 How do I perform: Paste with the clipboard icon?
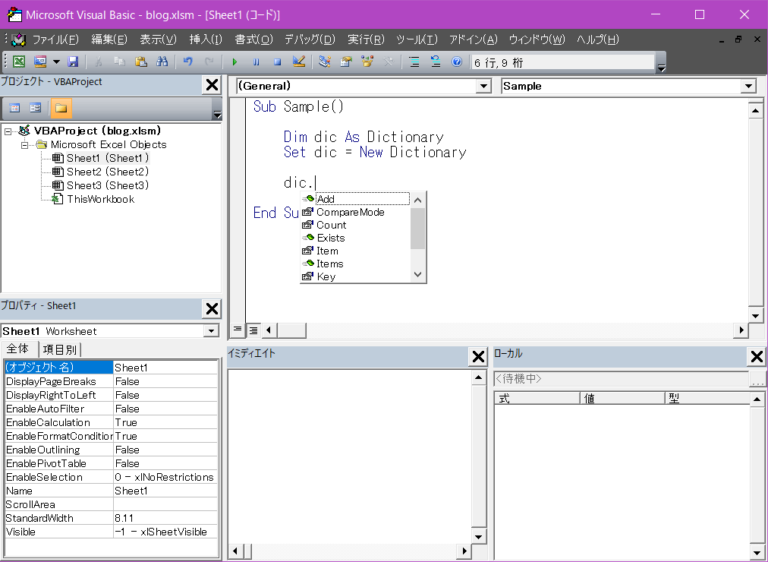[x=141, y=62]
